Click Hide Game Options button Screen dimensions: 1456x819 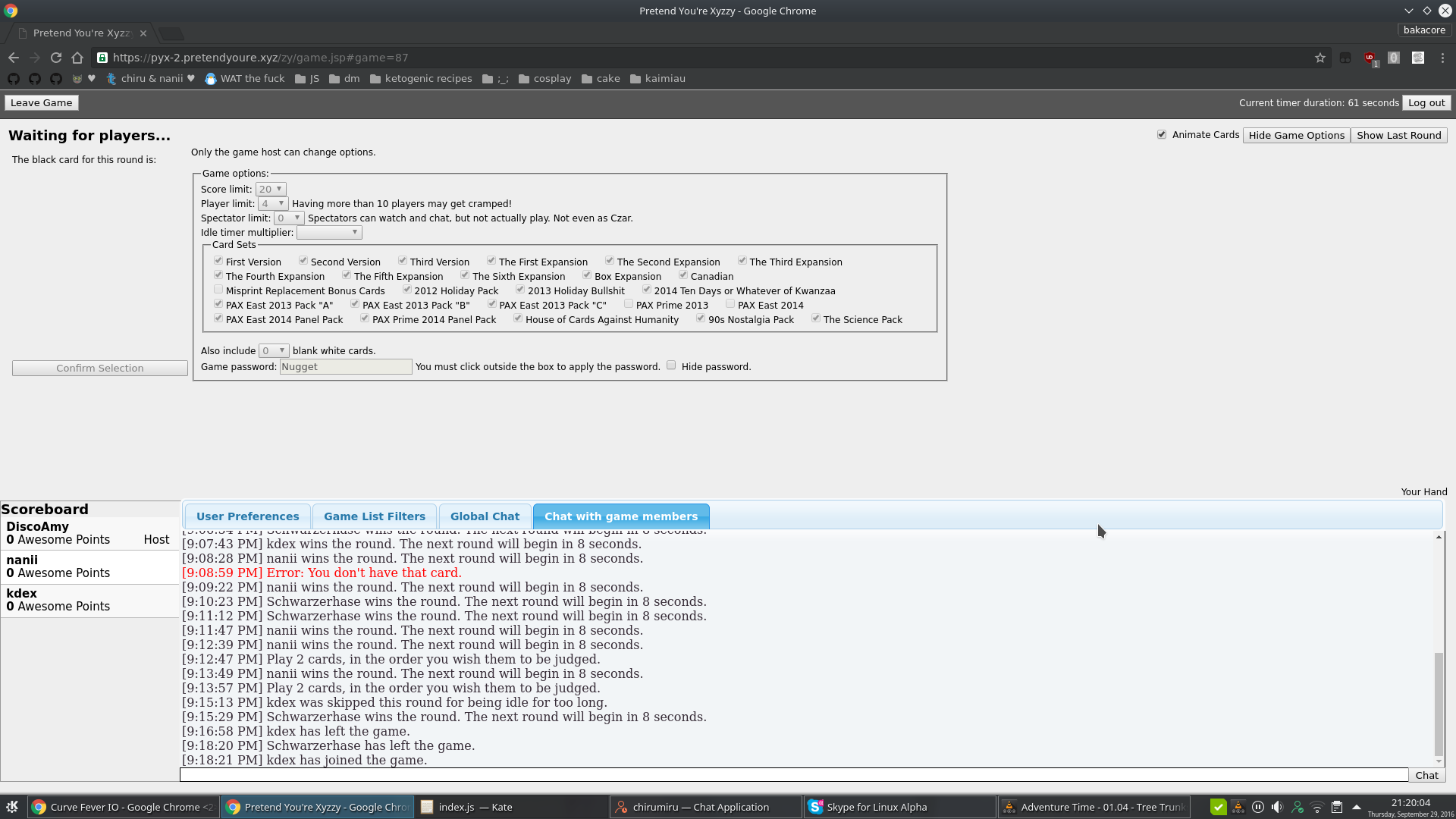coord(1296,136)
